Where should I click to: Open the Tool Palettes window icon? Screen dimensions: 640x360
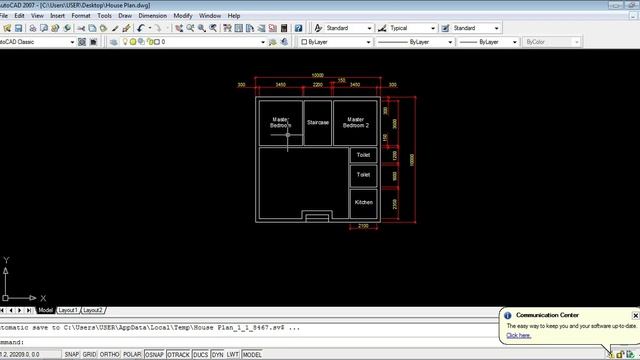click(250, 28)
